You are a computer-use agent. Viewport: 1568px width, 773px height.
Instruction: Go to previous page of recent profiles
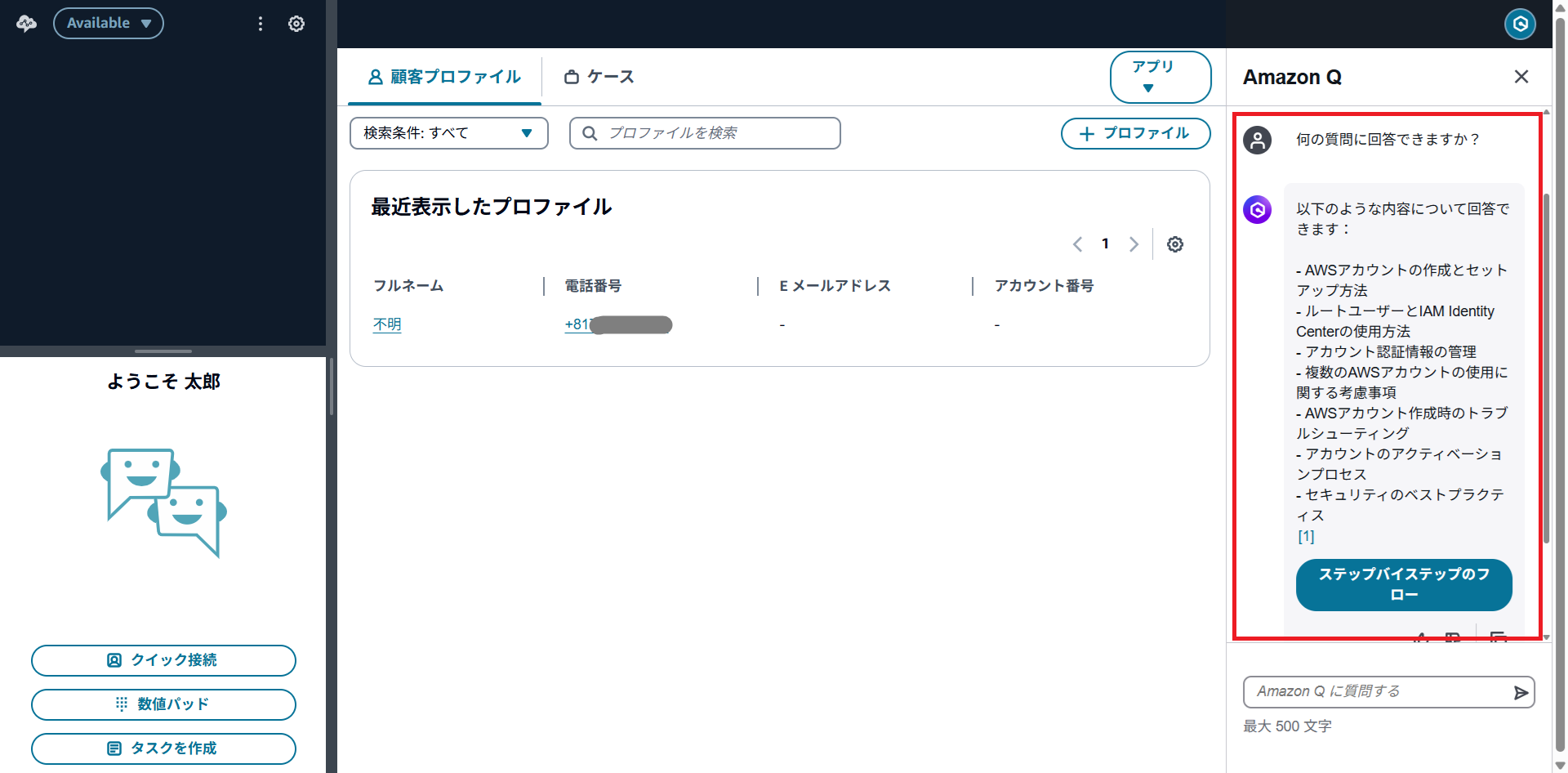pyautogui.click(x=1077, y=244)
